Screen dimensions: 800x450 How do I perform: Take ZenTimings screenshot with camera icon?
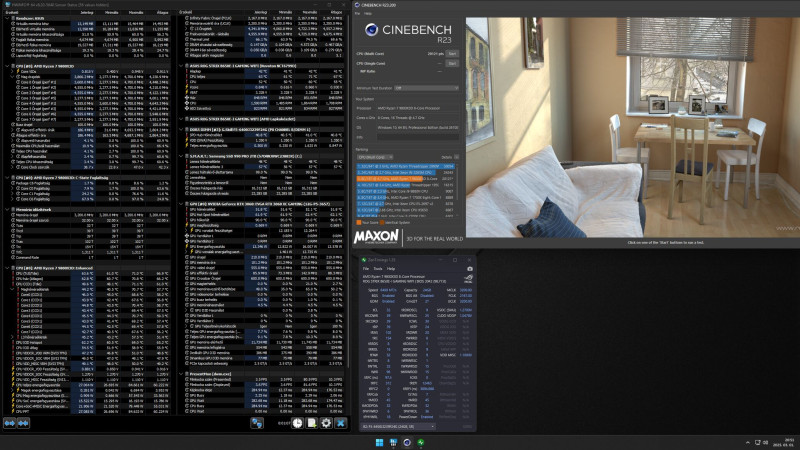(469, 269)
